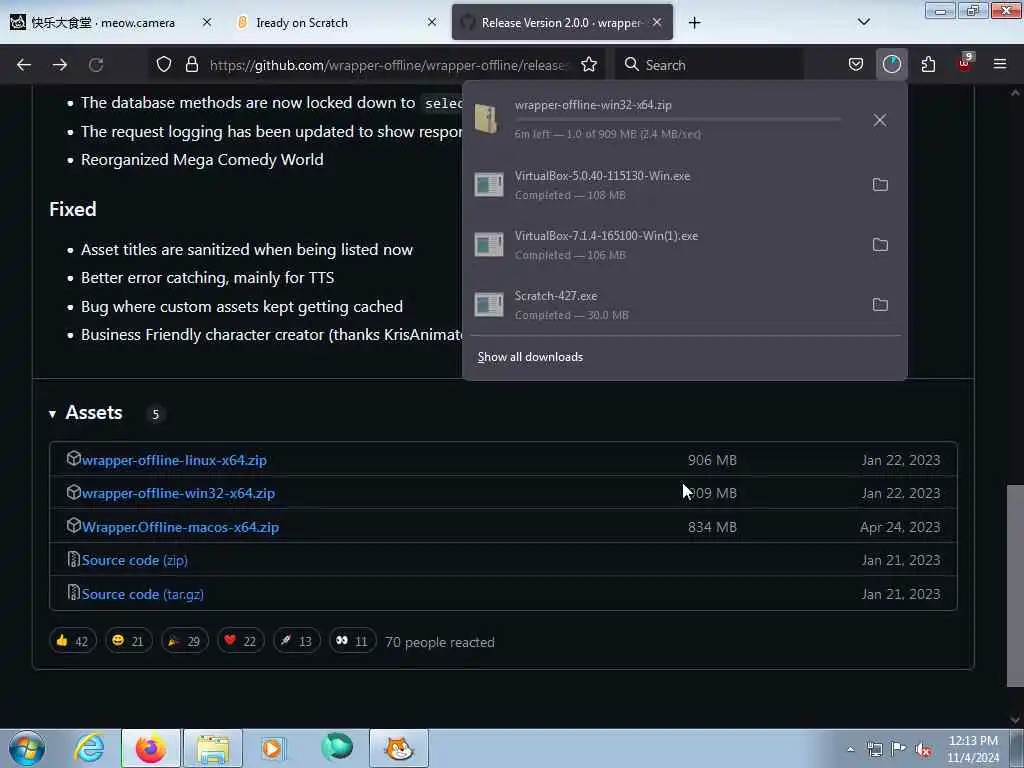
Task: Toggle the rocket reaction with 13
Action: (296, 641)
